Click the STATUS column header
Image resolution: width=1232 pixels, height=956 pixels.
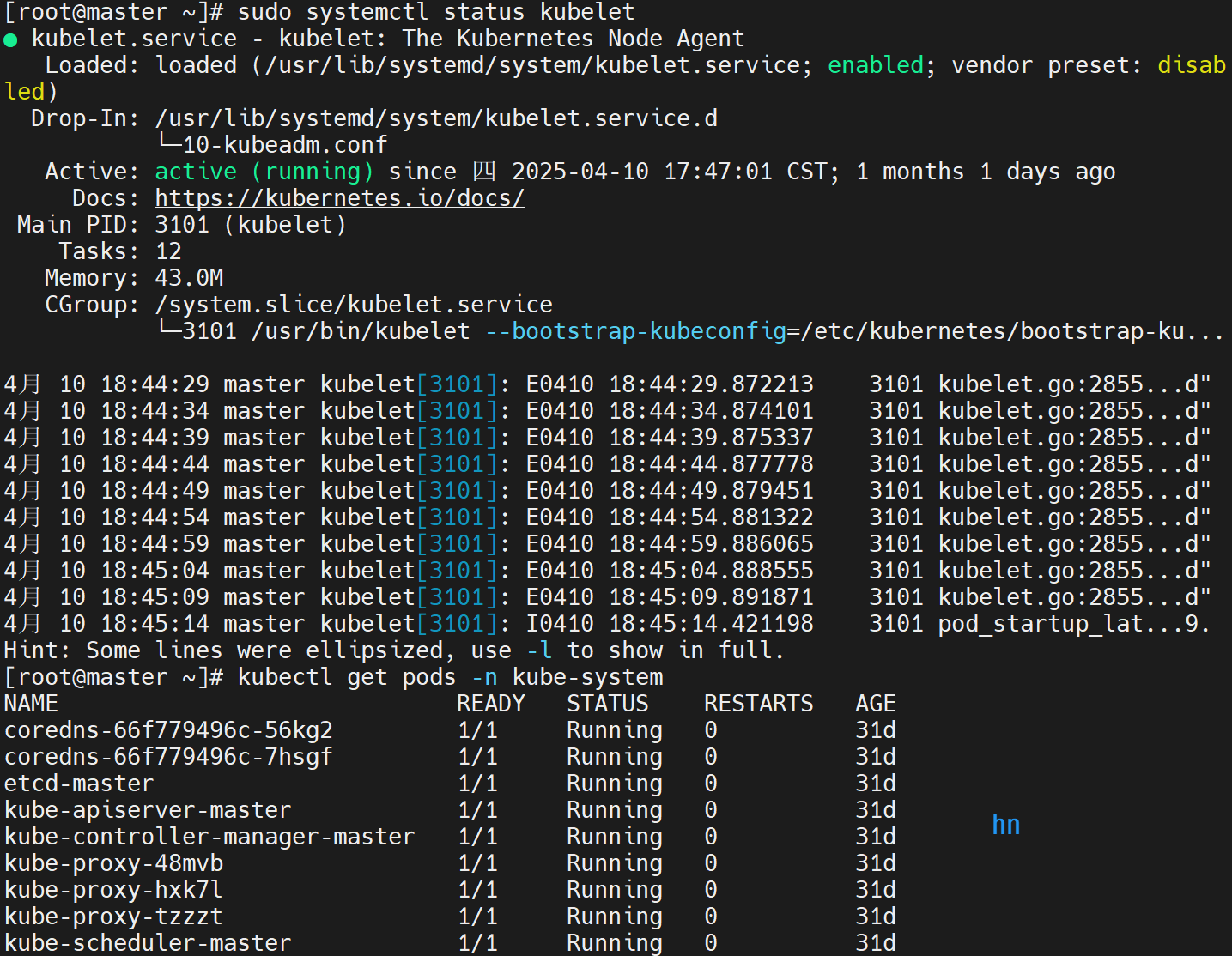click(608, 703)
